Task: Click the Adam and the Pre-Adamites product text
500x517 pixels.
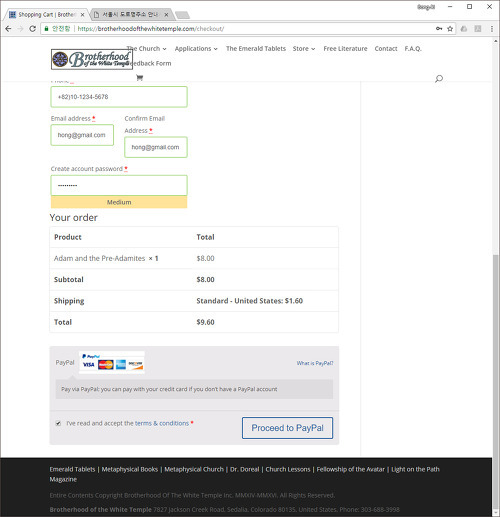Action: (x=99, y=258)
